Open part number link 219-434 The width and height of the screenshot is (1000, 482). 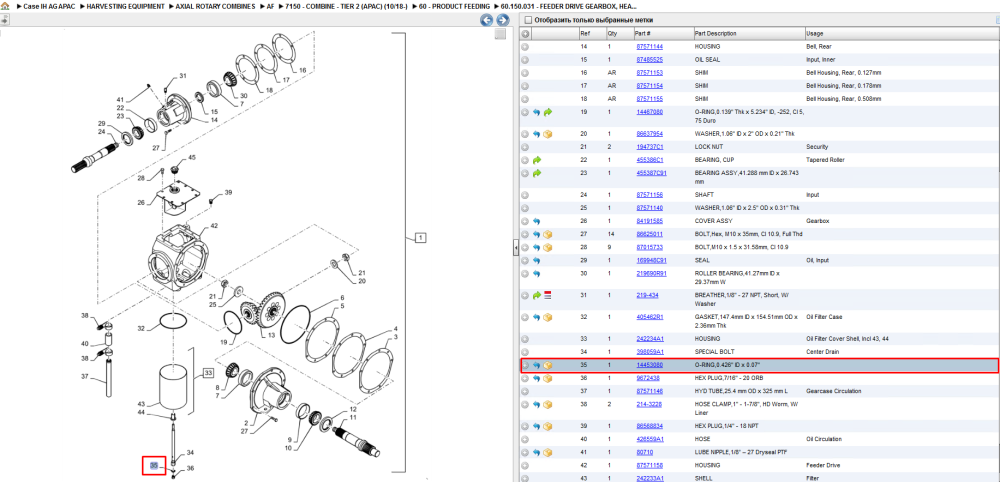pyautogui.click(x=646, y=295)
